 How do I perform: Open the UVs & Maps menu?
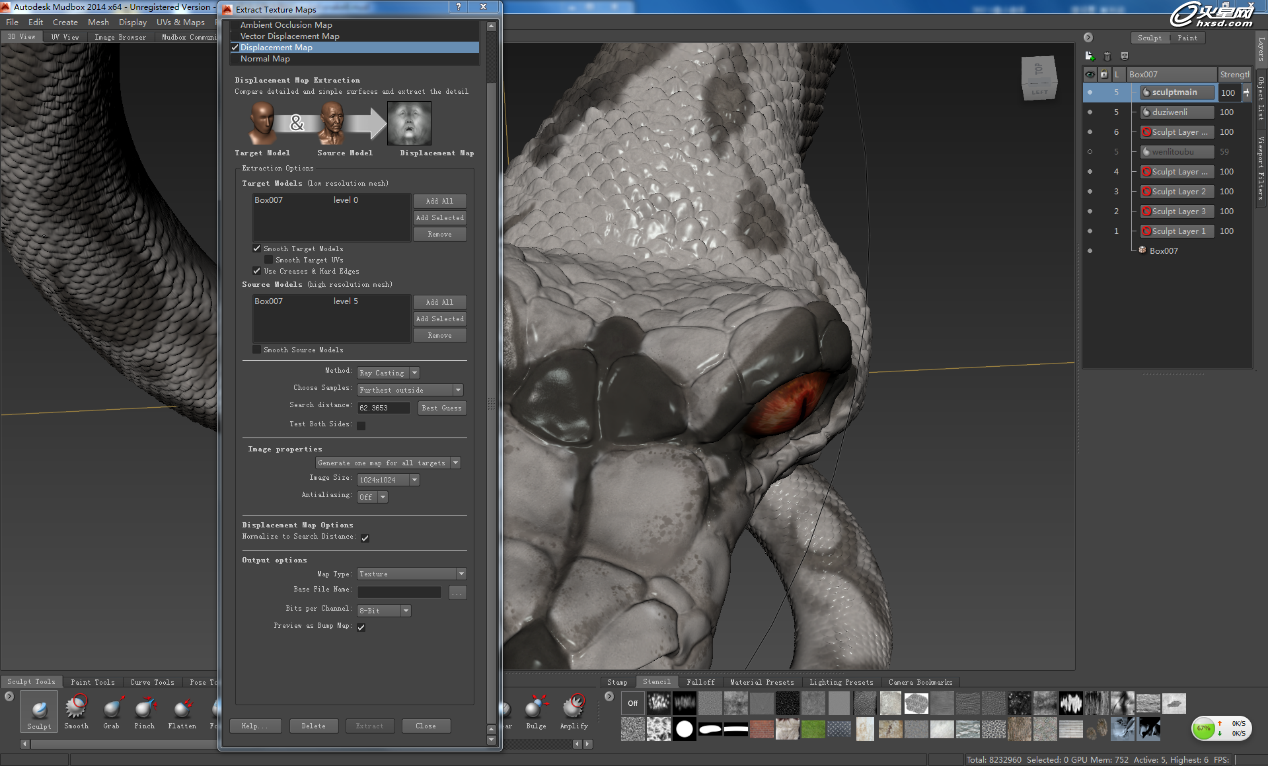[x=181, y=22]
